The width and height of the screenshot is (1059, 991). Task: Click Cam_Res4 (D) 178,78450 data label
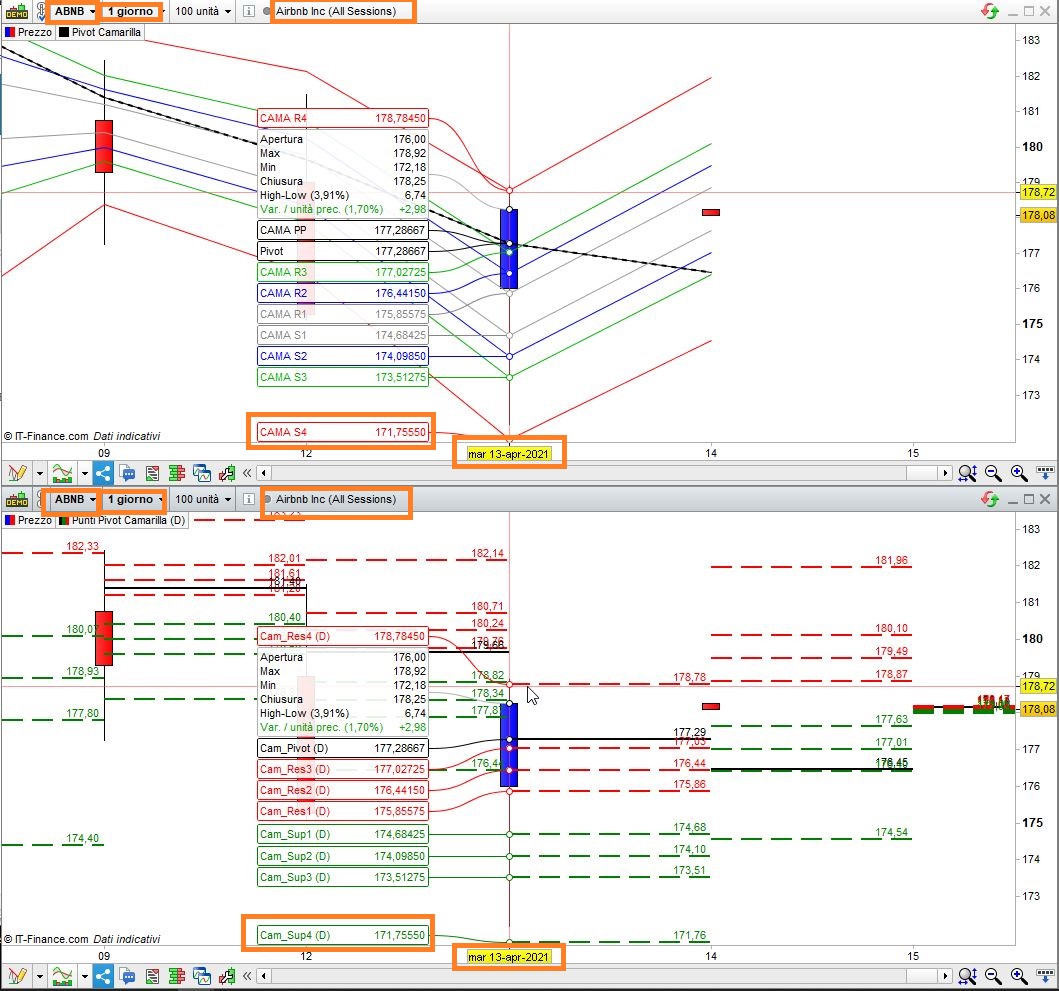[x=343, y=636]
